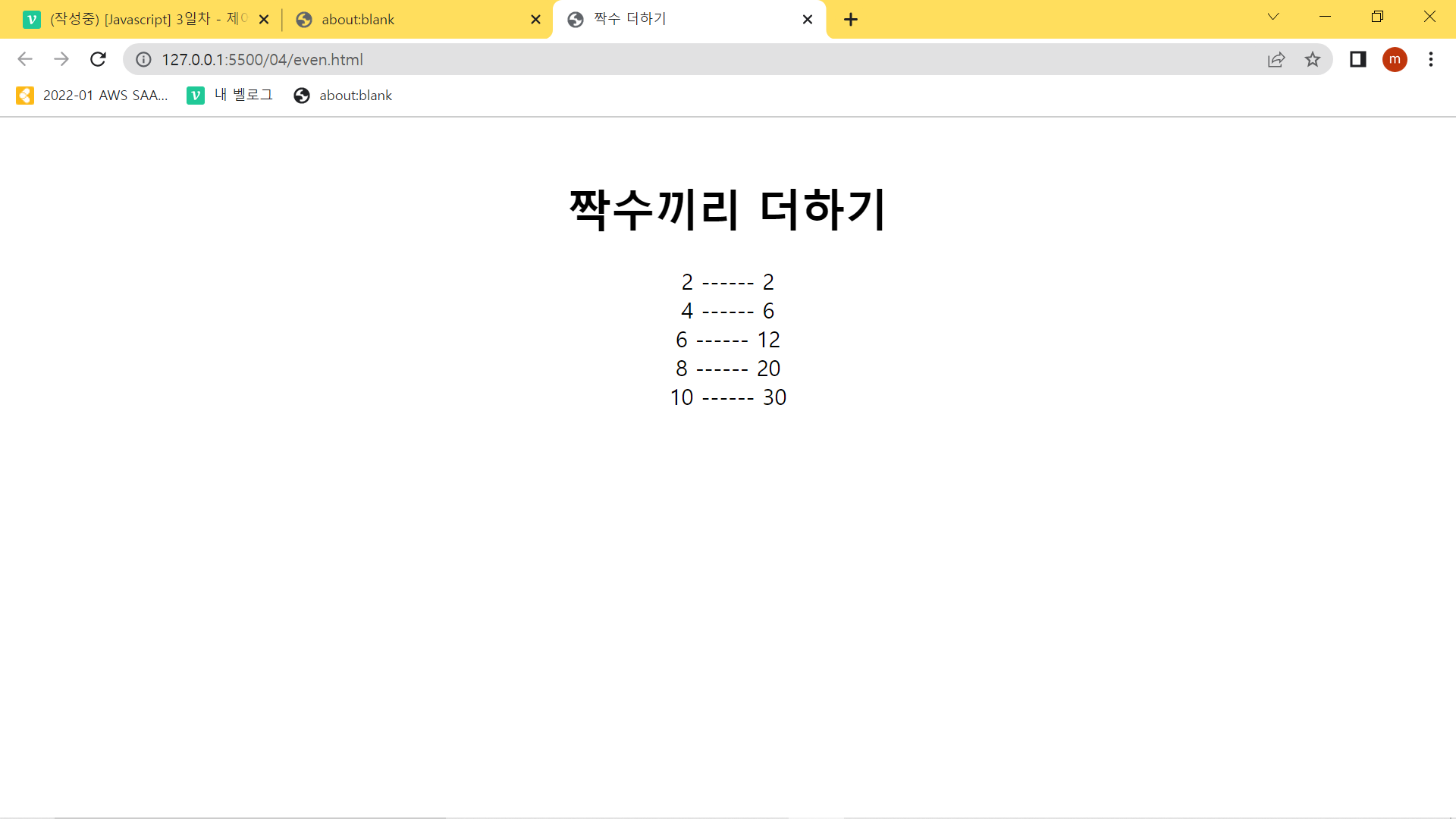Open the about:blank bookmark
1456x819 pixels.
[344, 96]
